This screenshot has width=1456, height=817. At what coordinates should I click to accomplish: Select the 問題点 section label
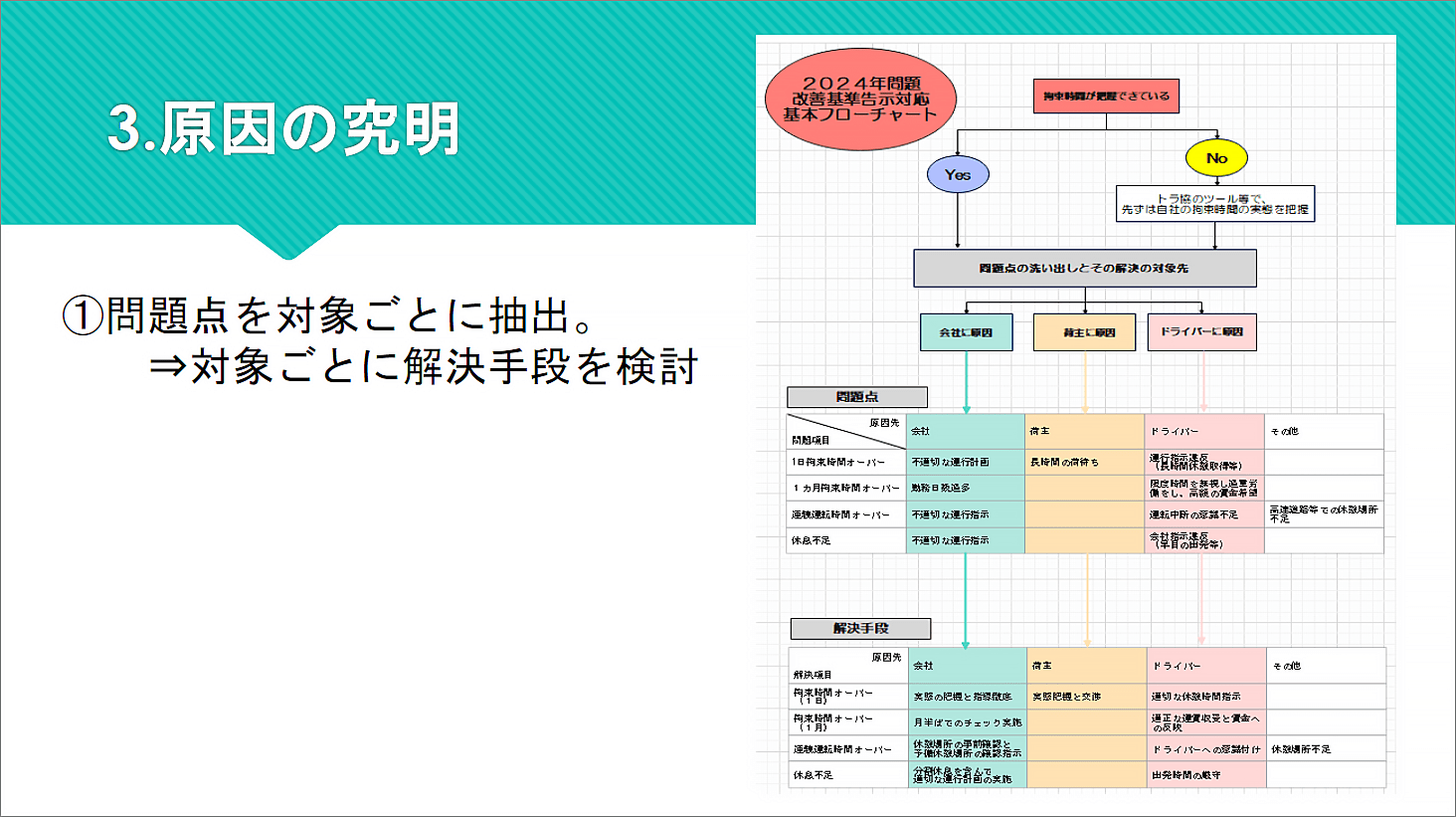pyautogui.click(x=856, y=397)
